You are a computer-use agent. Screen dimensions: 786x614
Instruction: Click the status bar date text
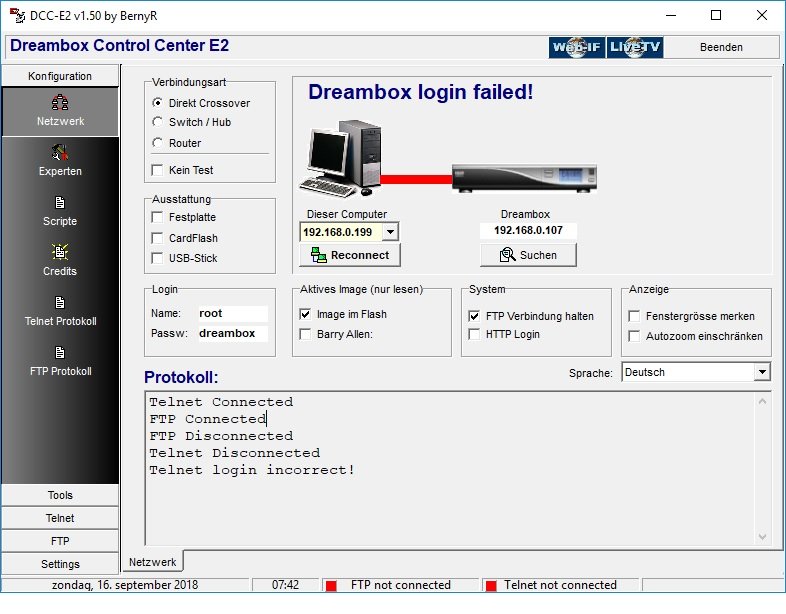(x=125, y=585)
